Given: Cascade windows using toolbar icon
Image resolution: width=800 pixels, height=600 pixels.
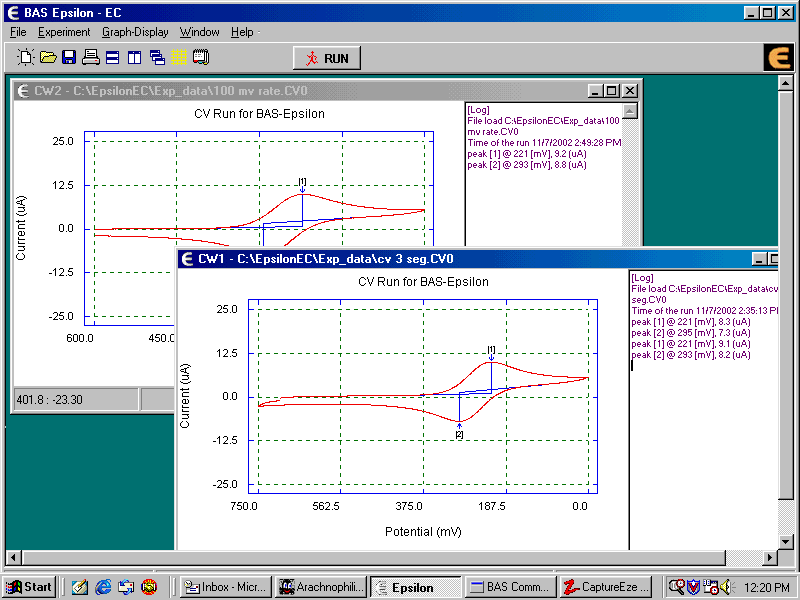Looking at the screenshot, I should pyautogui.click(x=157, y=58).
